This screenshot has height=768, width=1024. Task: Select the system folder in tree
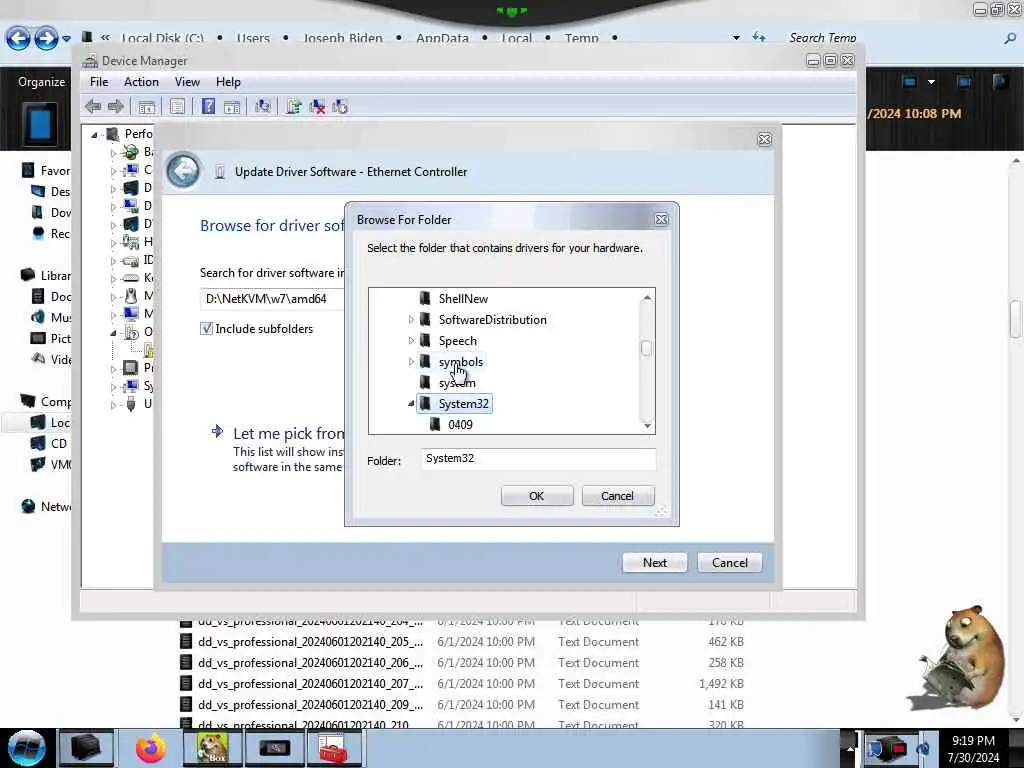[x=456, y=383]
